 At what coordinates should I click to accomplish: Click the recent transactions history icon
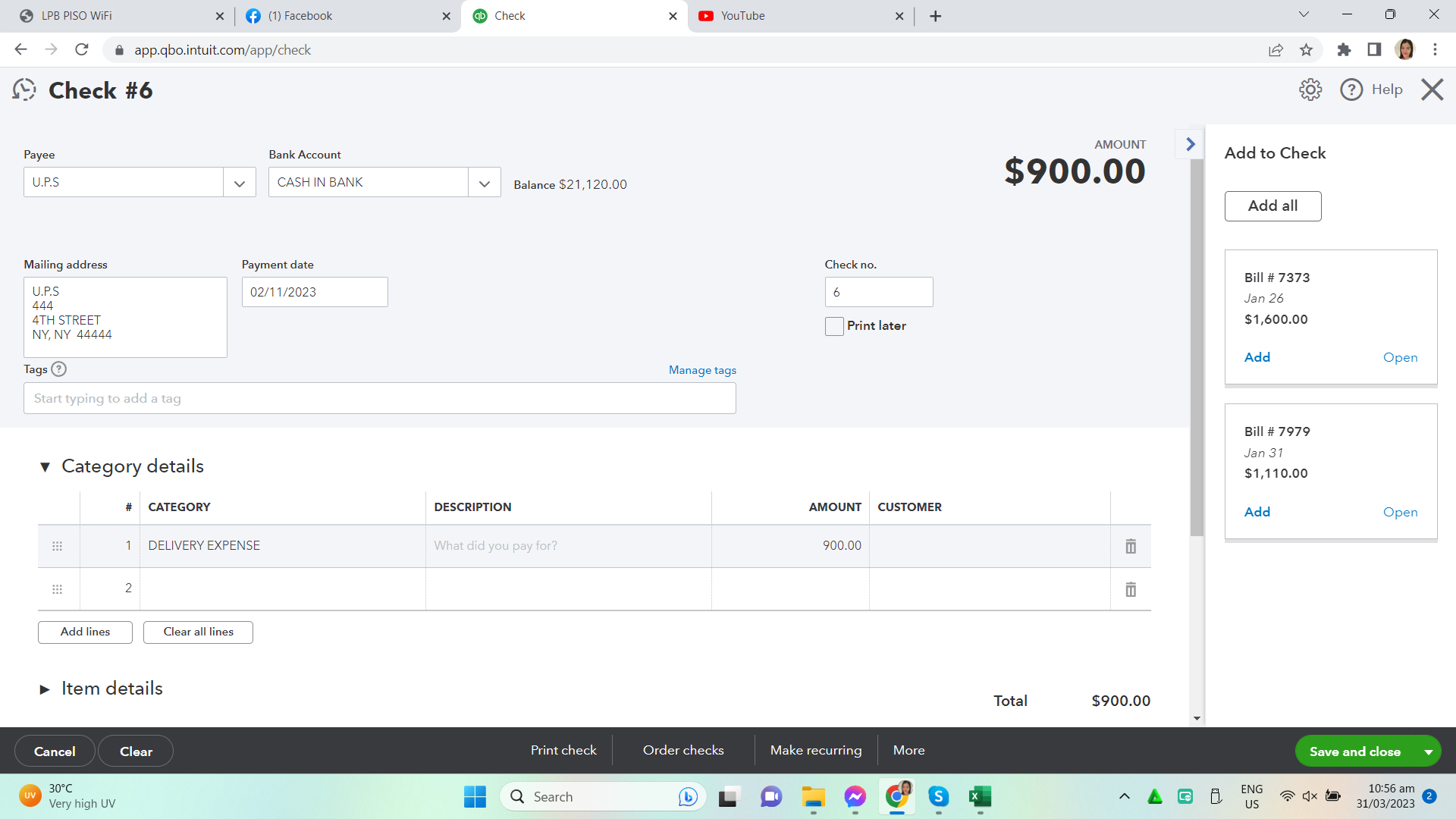(24, 90)
